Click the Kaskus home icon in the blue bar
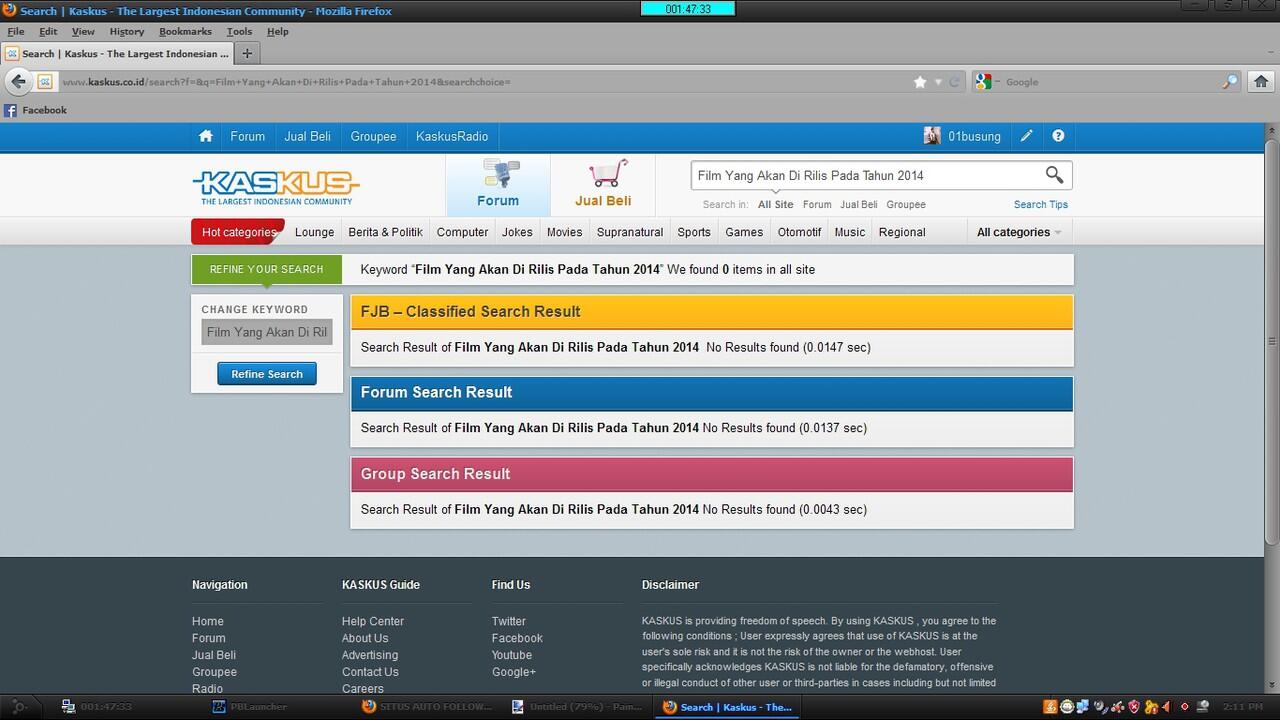This screenshot has height=720, width=1280. 206,136
